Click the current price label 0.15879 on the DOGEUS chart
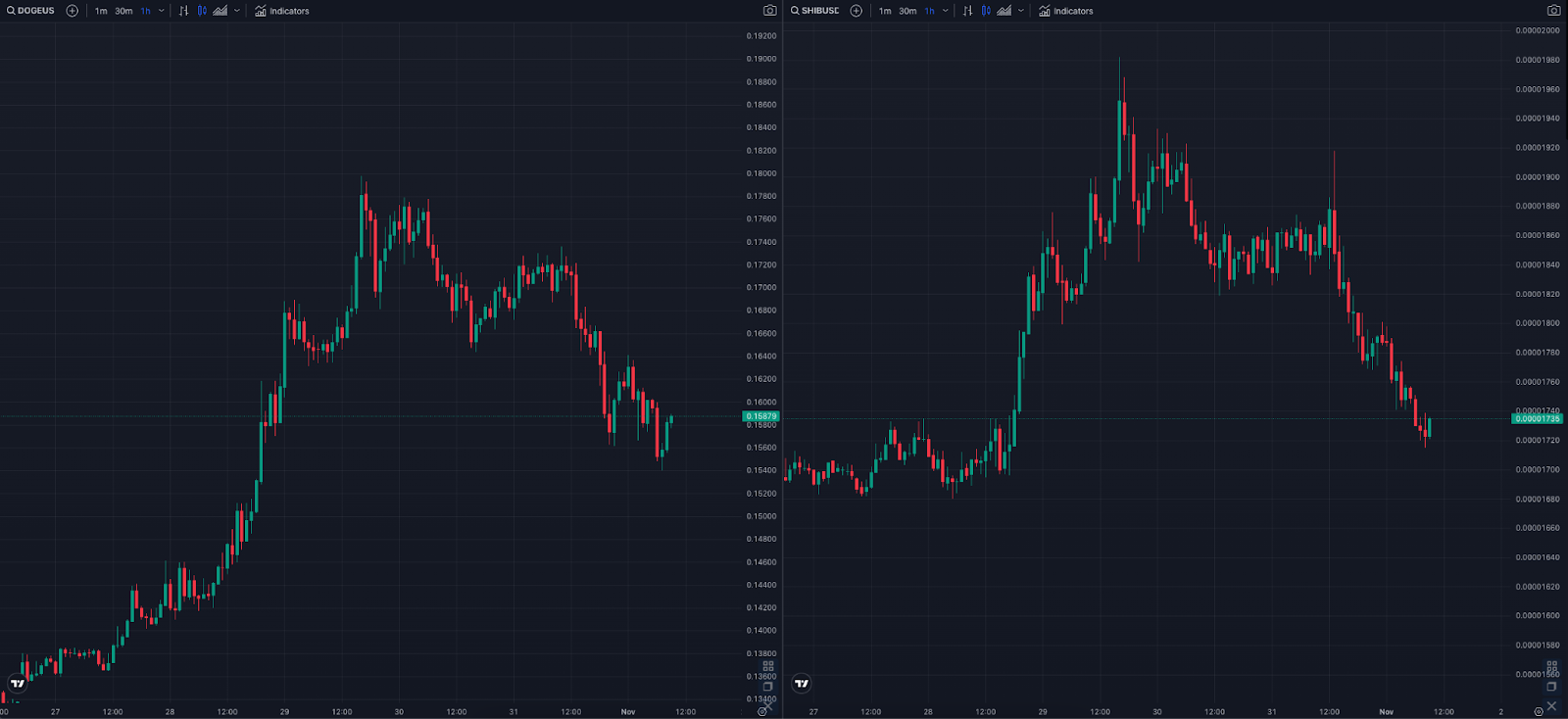Image resolution: width=1568 pixels, height=719 pixels. click(x=761, y=416)
